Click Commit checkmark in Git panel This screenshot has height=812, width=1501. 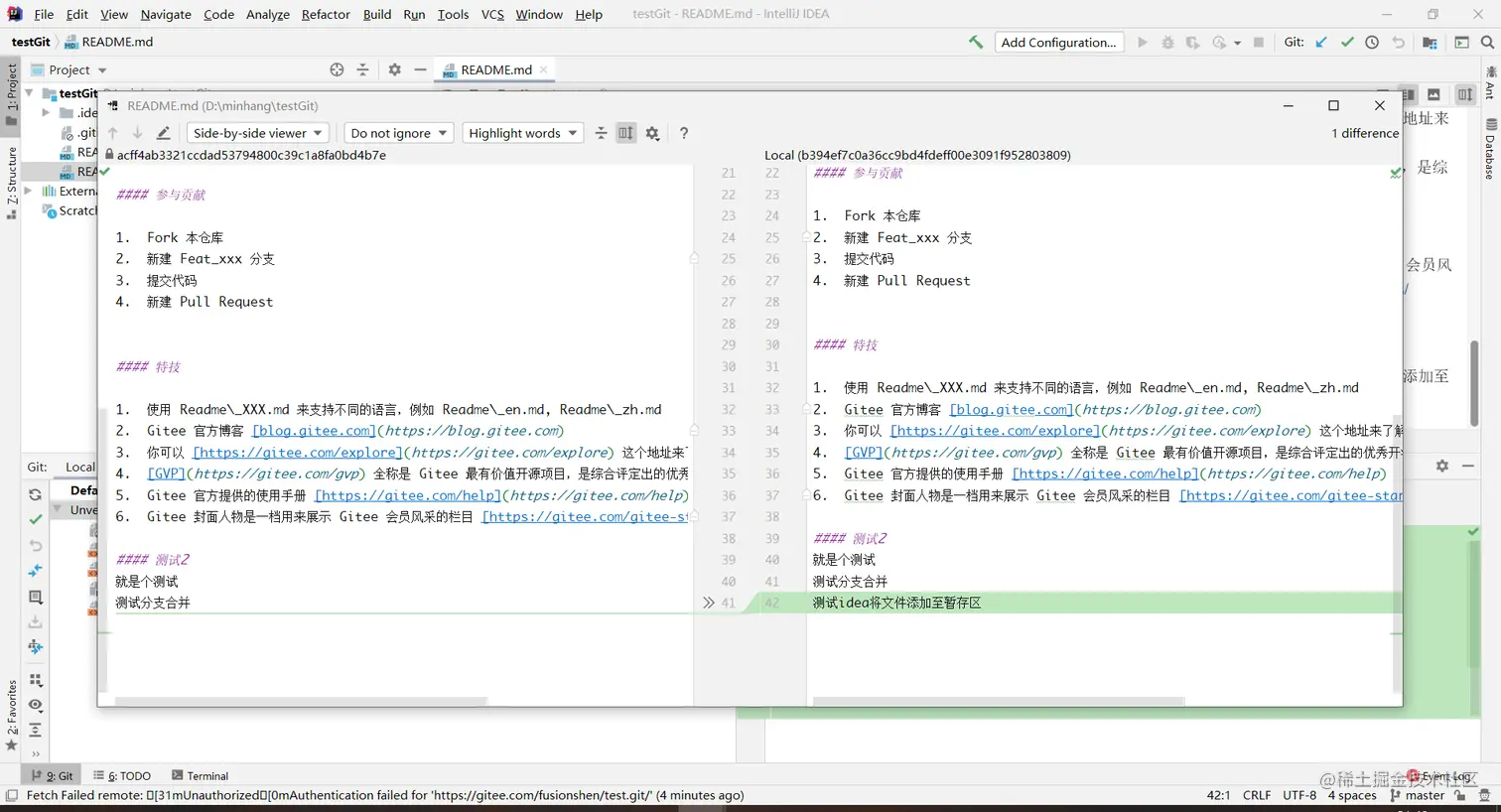35,519
